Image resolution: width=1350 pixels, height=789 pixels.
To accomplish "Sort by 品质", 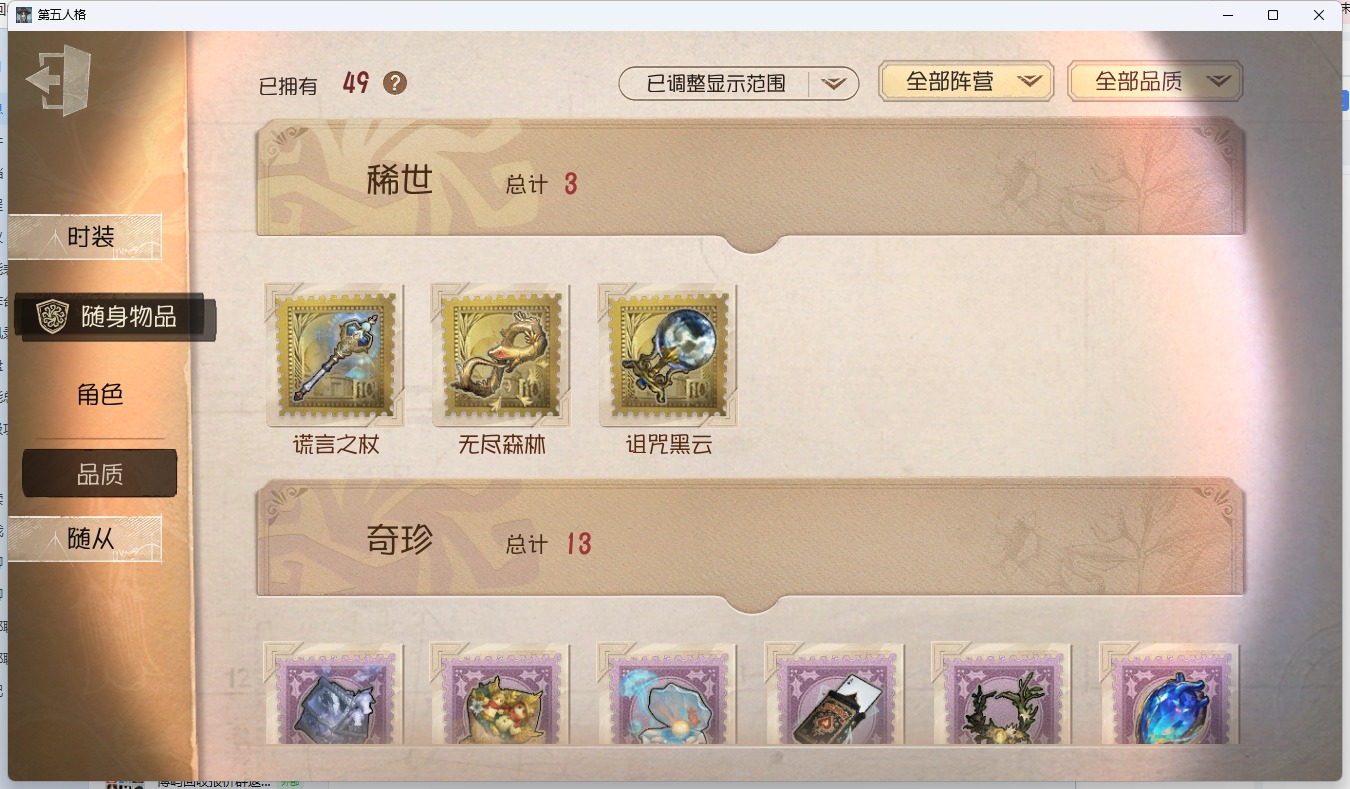I will point(100,474).
